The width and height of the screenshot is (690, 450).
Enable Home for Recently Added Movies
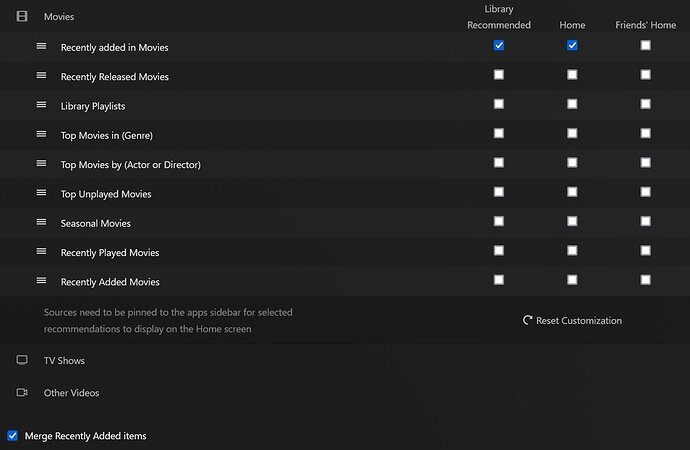572,280
